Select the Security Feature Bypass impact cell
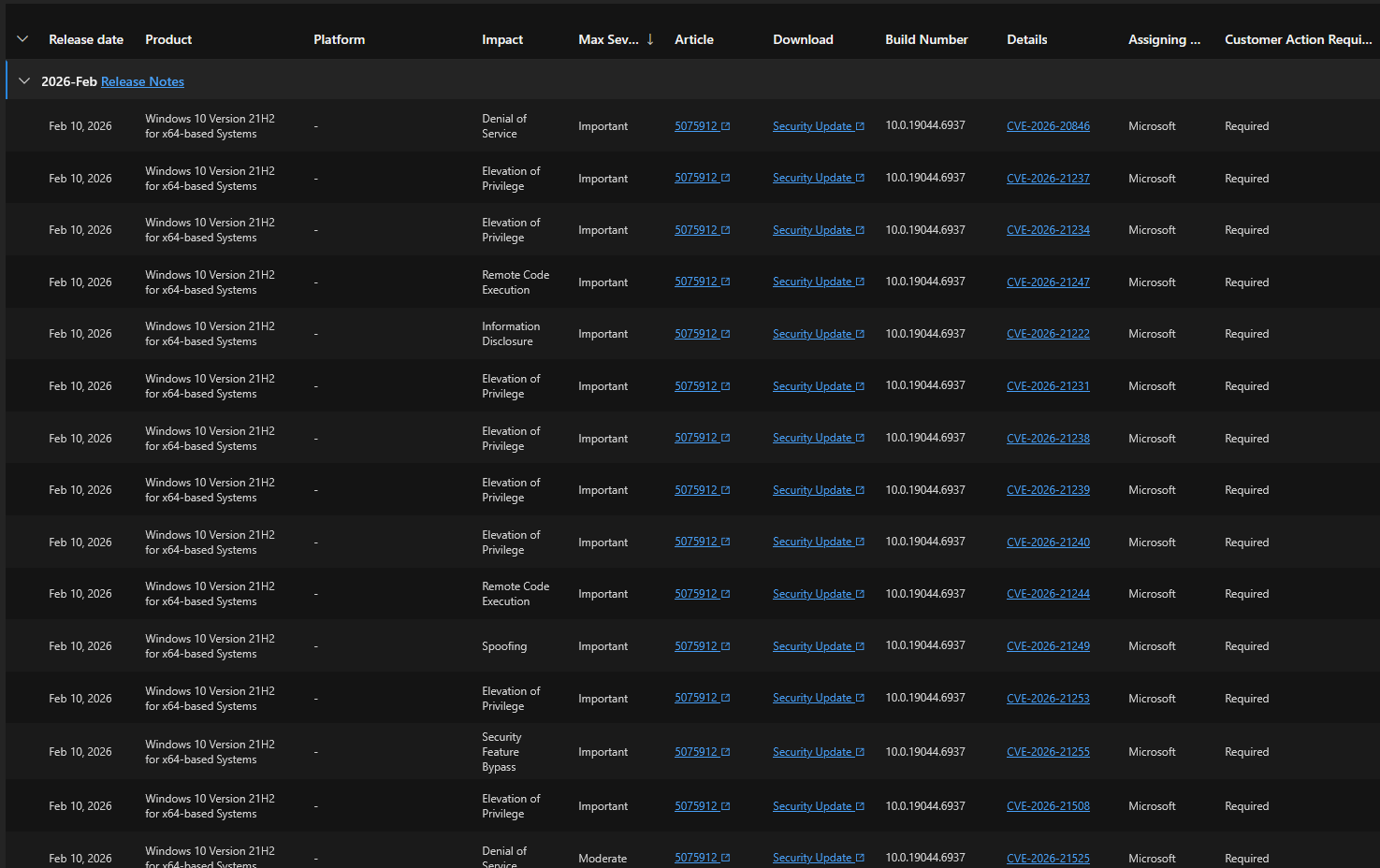 click(x=501, y=752)
